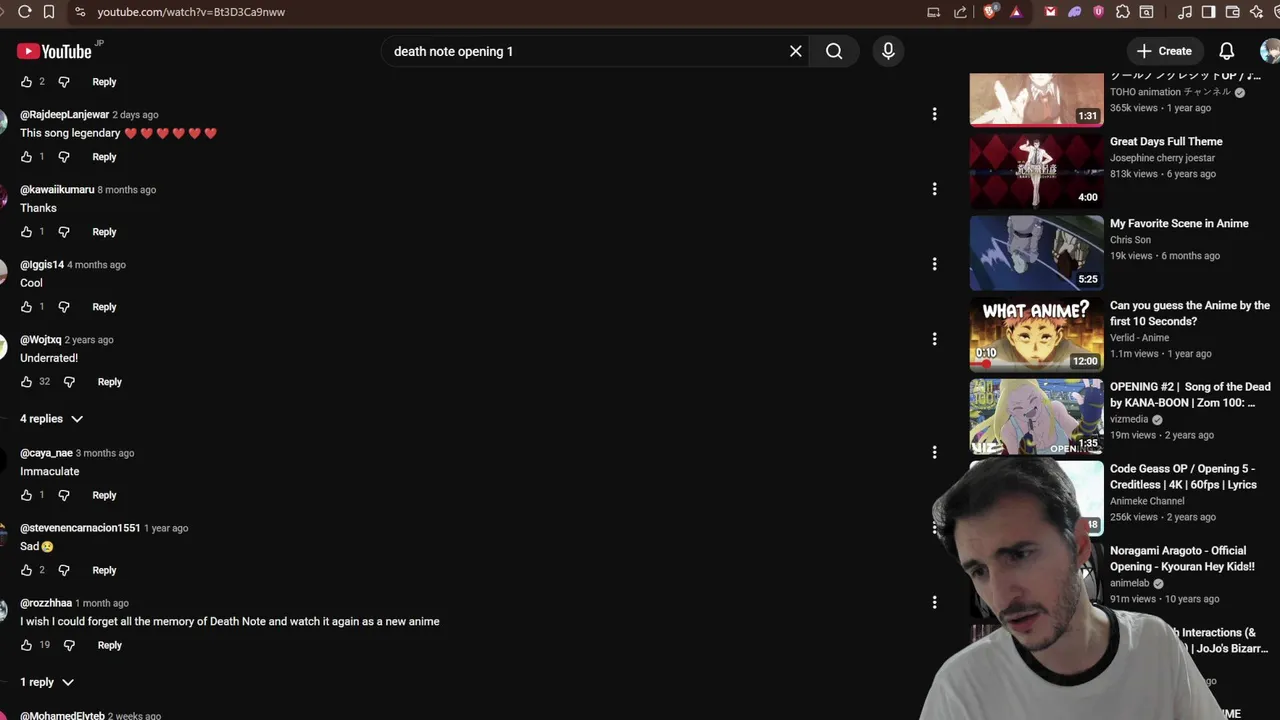This screenshot has width=1280, height=720.
Task: Start voice search with microphone
Action: click(888, 51)
